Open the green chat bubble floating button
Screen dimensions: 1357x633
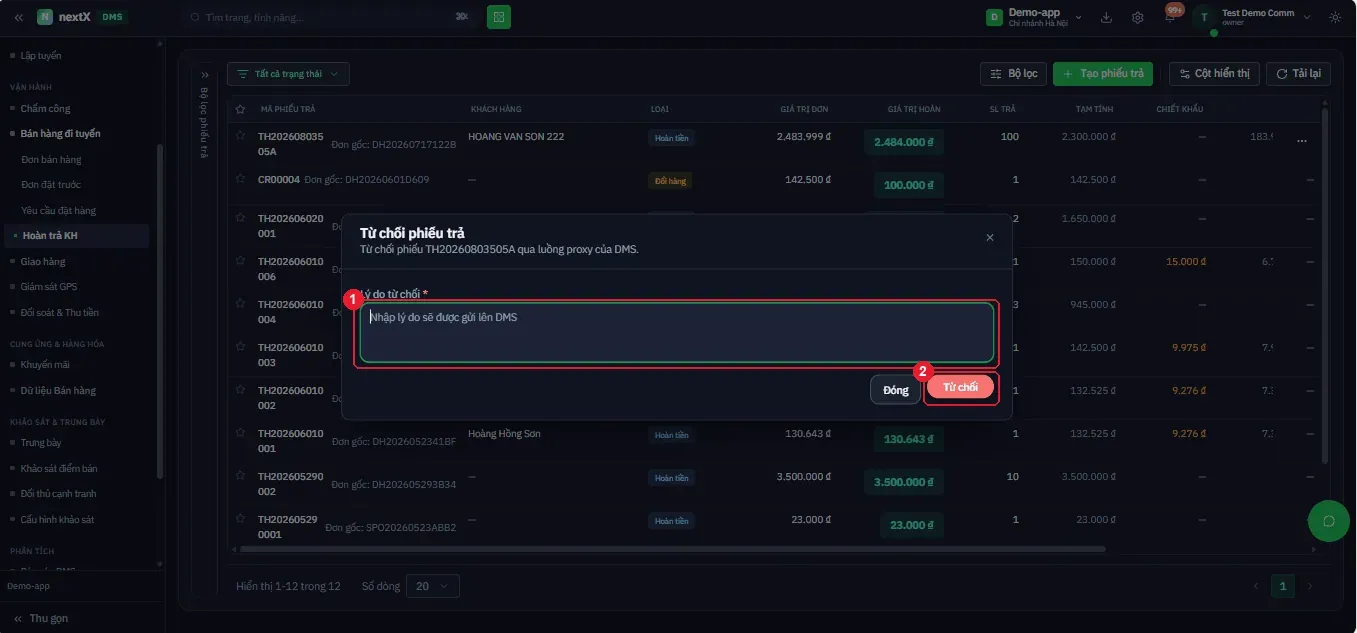[1329, 520]
